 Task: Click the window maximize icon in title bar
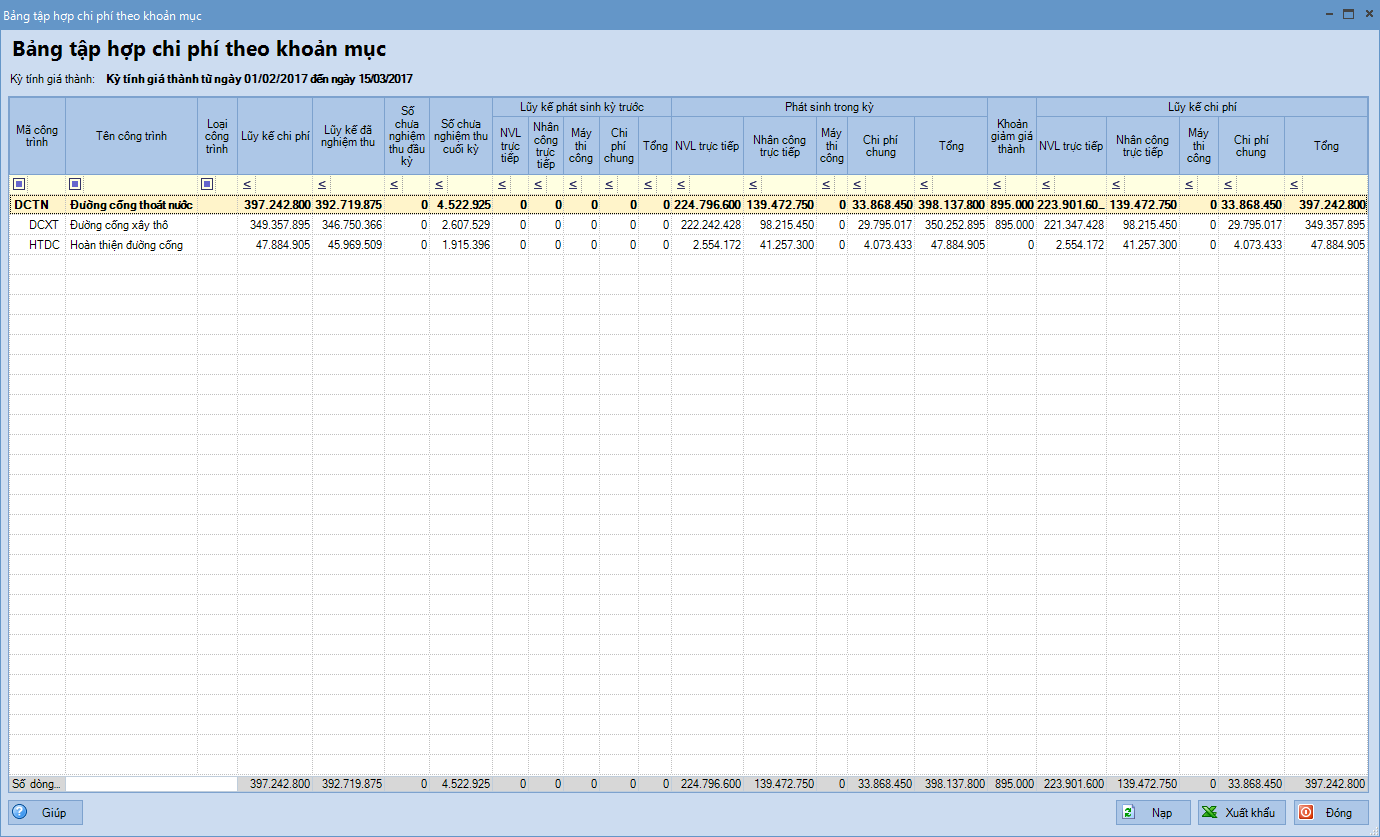click(x=1348, y=14)
